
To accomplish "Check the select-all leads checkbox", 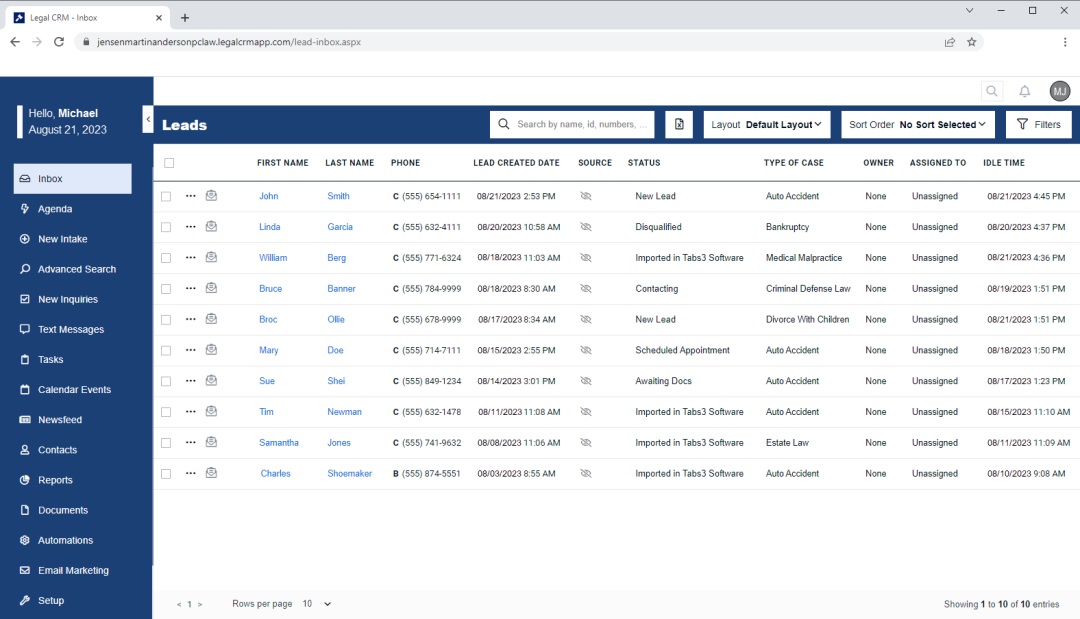I will click(168, 162).
